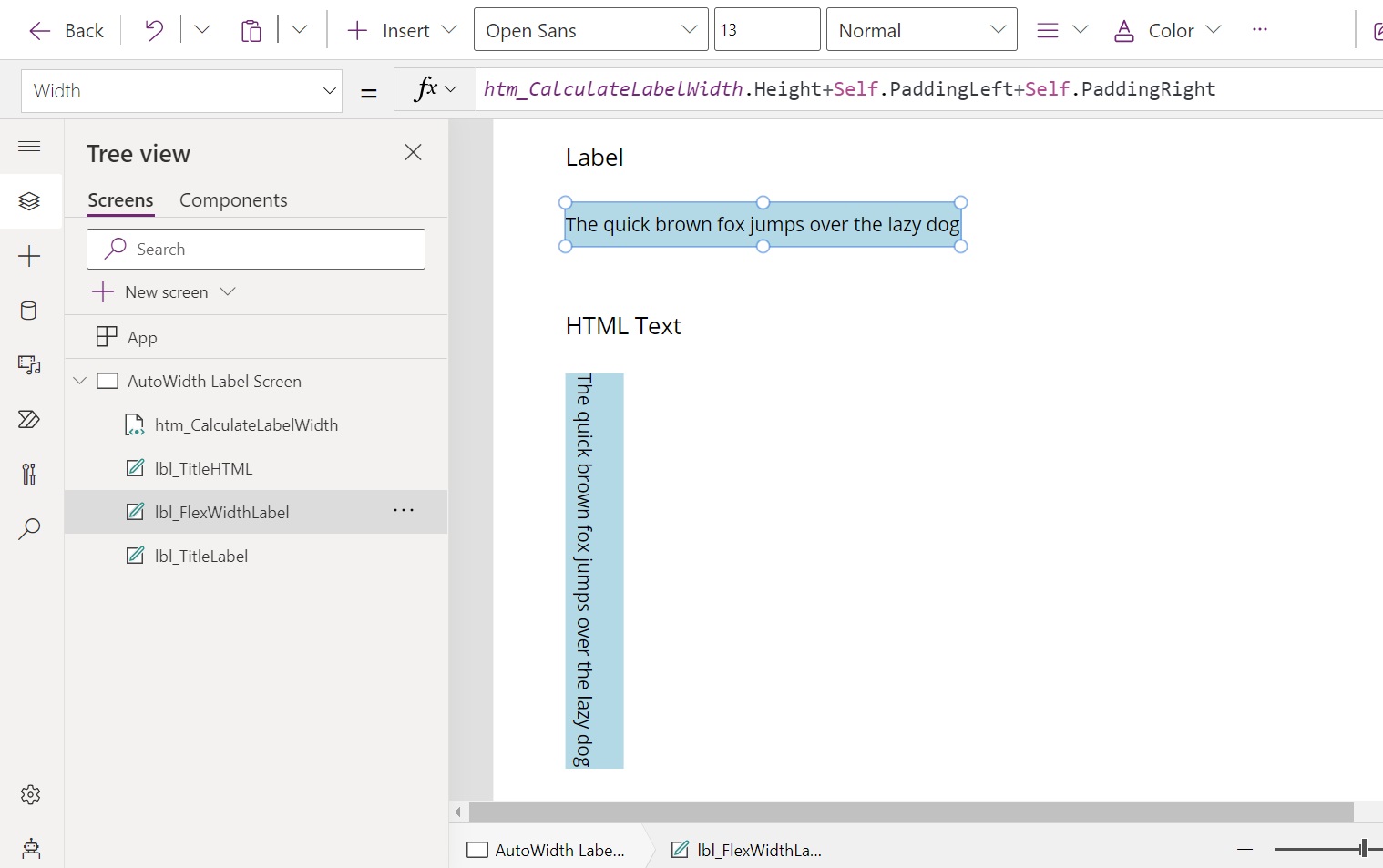Image resolution: width=1383 pixels, height=868 pixels.
Task: Switch to the Components tab
Action: point(233,200)
